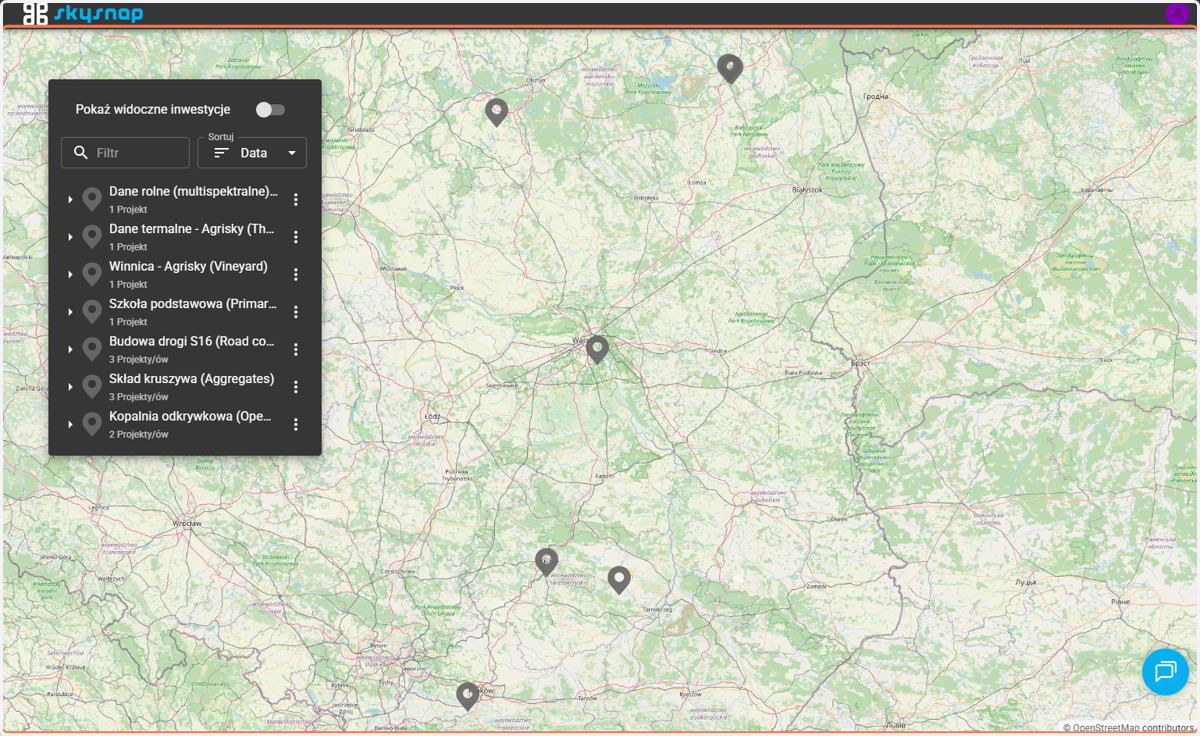
Task: Select the Szkoła podstawowa (Primar... investment name
Action: 193,303
